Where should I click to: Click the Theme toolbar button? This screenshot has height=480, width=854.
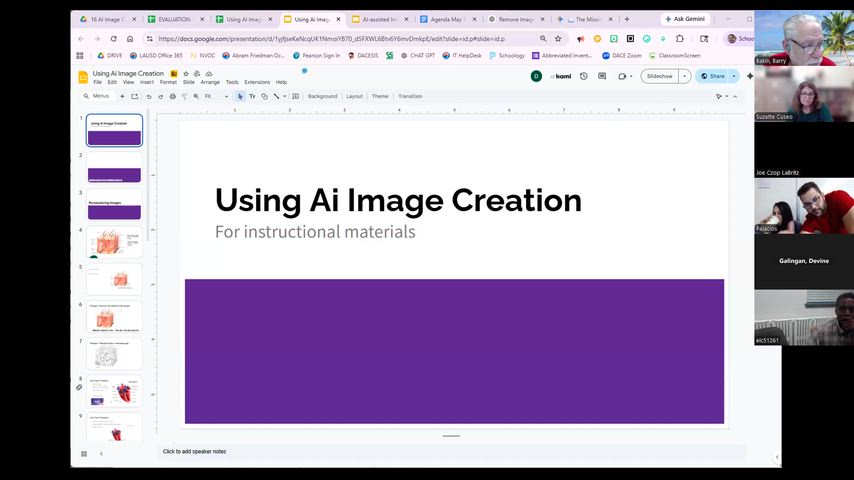click(x=380, y=96)
